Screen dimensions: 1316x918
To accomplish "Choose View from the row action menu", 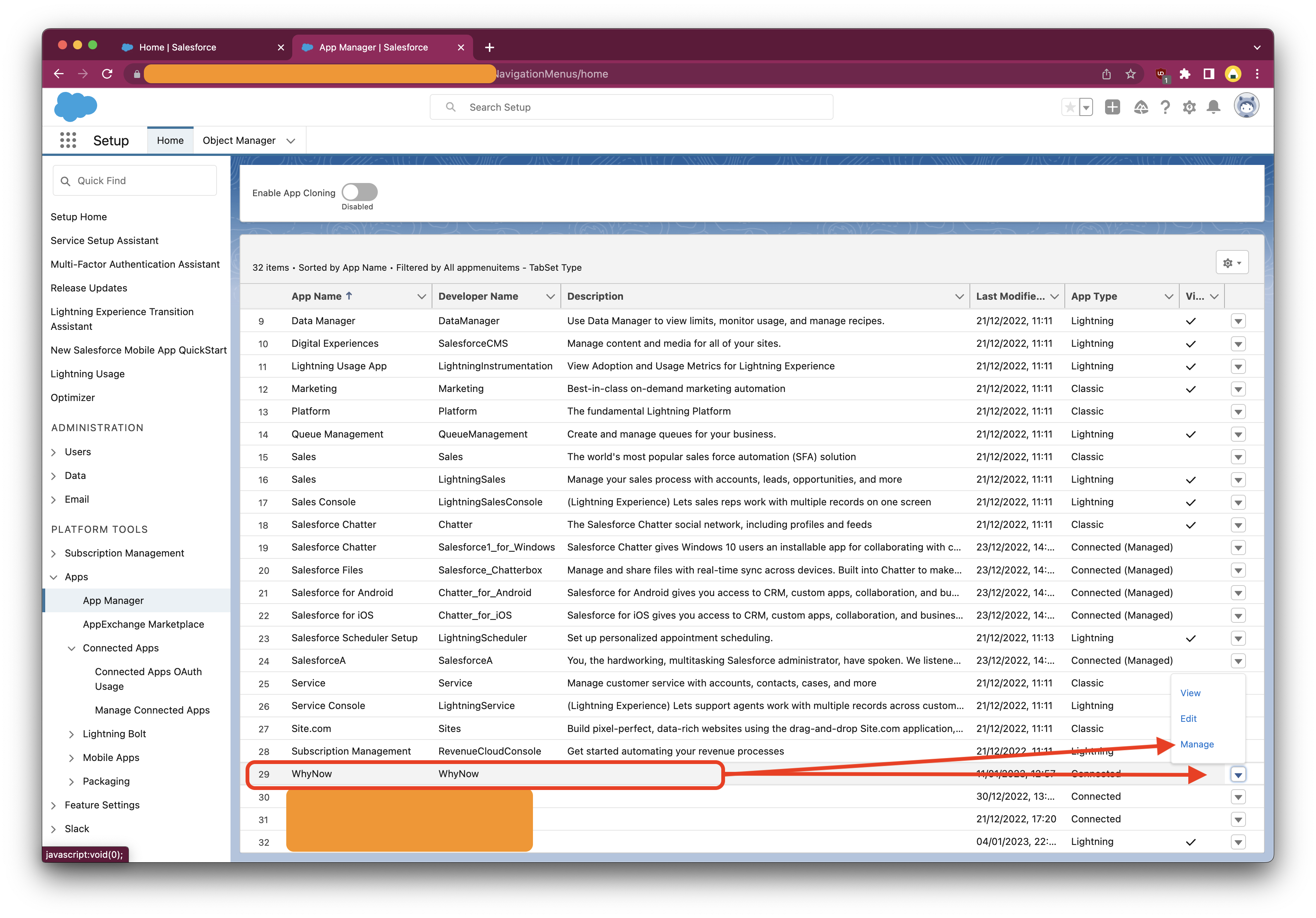I will coord(1190,693).
